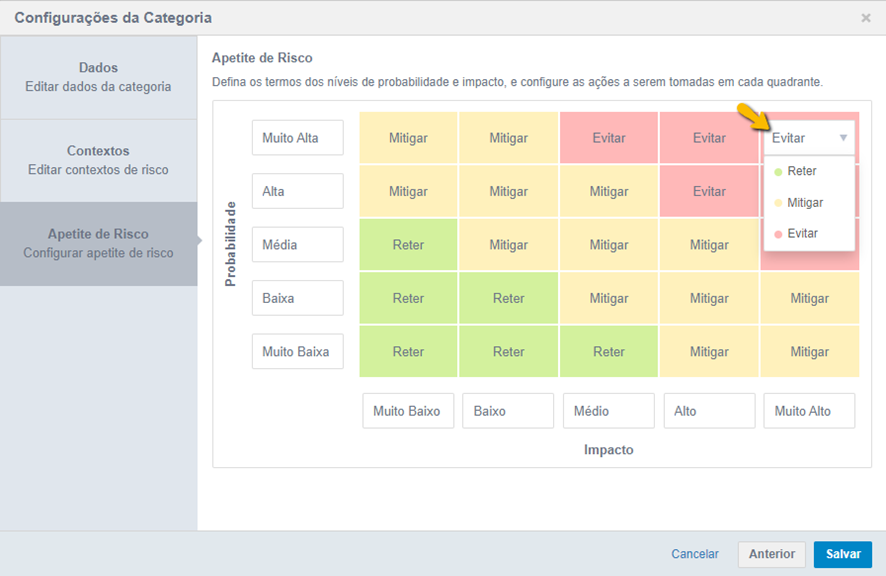
Task: Switch to the Contextos tab
Action: pyautogui.click(x=98, y=161)
